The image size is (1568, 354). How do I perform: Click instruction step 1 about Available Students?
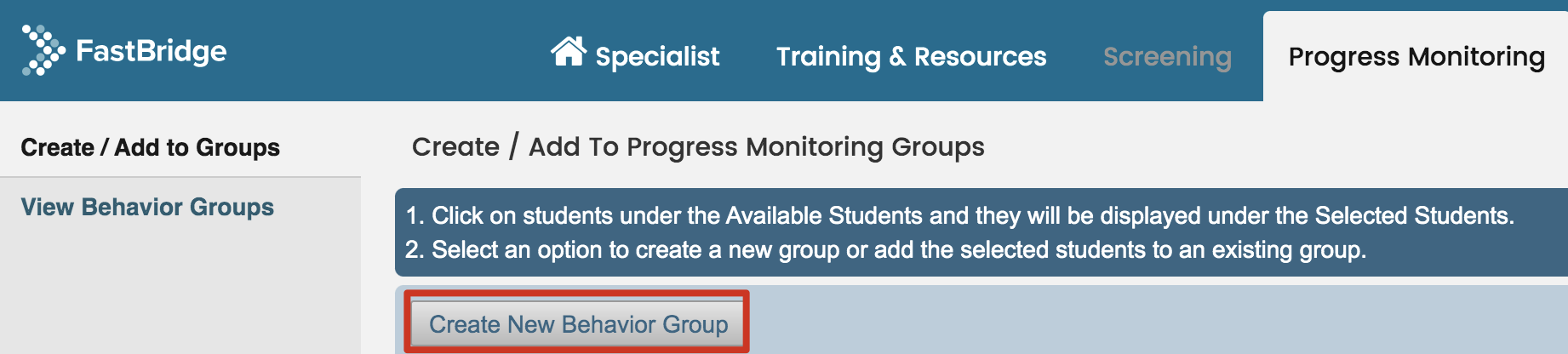[959, 215]
